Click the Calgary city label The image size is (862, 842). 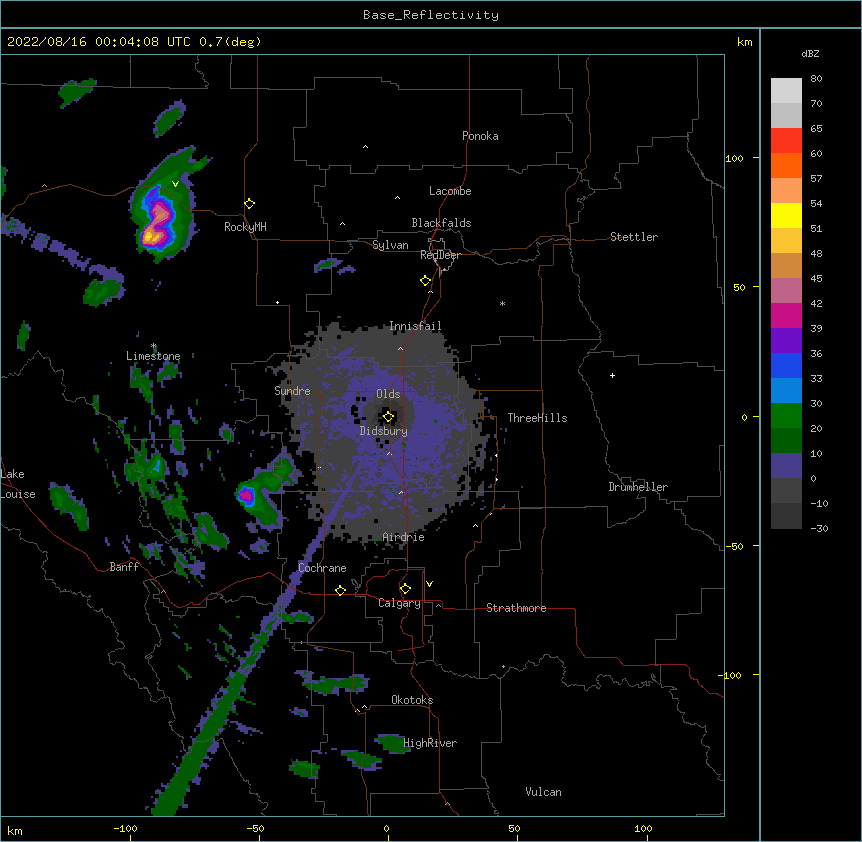tap(399, 603)
